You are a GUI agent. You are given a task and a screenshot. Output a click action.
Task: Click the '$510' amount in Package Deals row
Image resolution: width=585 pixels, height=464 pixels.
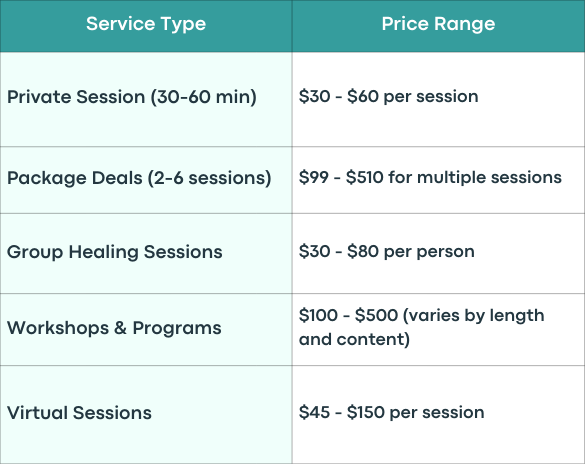pyautogui.click(x=365, y=177)
